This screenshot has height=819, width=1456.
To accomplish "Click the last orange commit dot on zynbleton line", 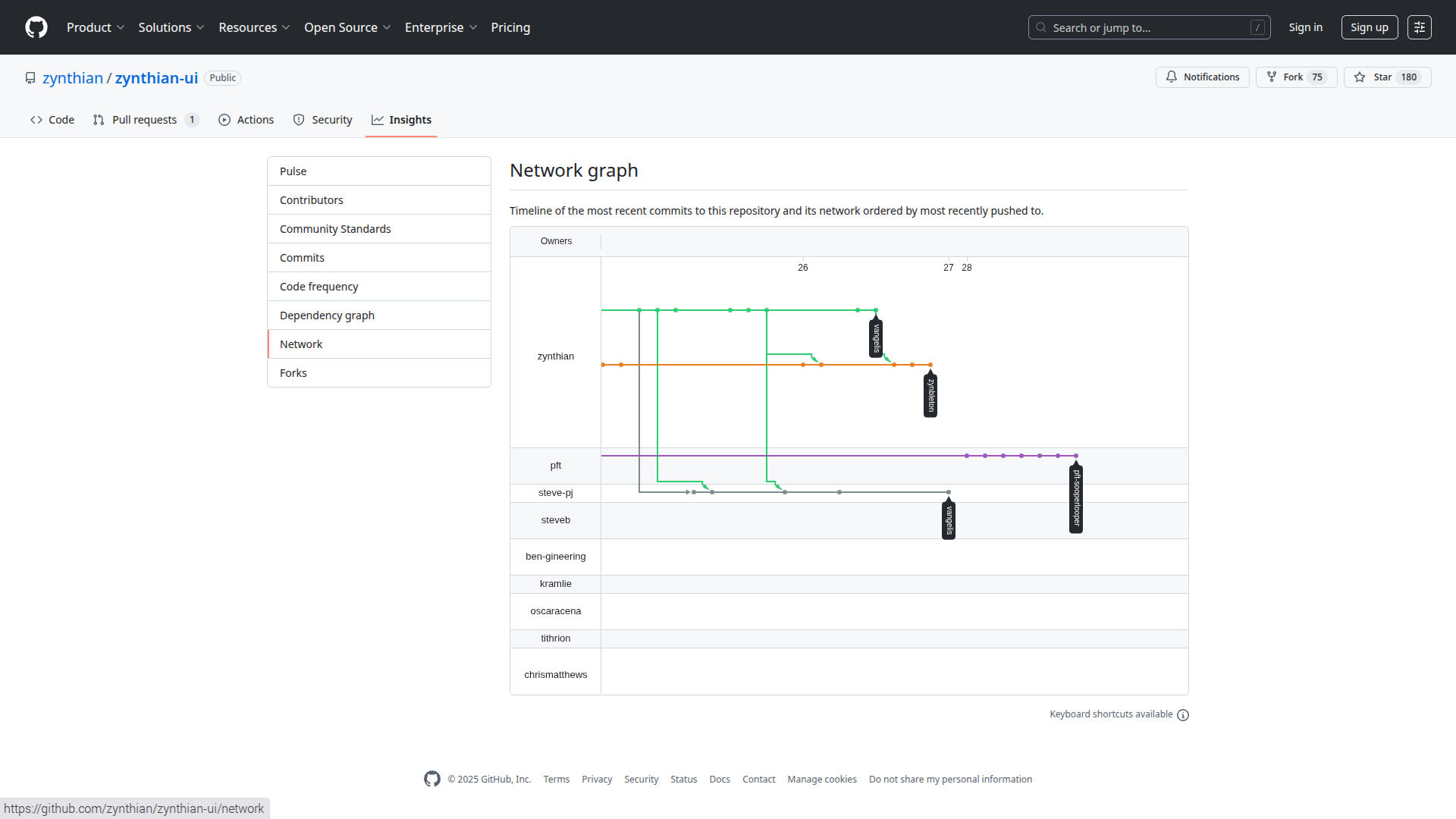I will pyautogui.click(x=930, y=365).
